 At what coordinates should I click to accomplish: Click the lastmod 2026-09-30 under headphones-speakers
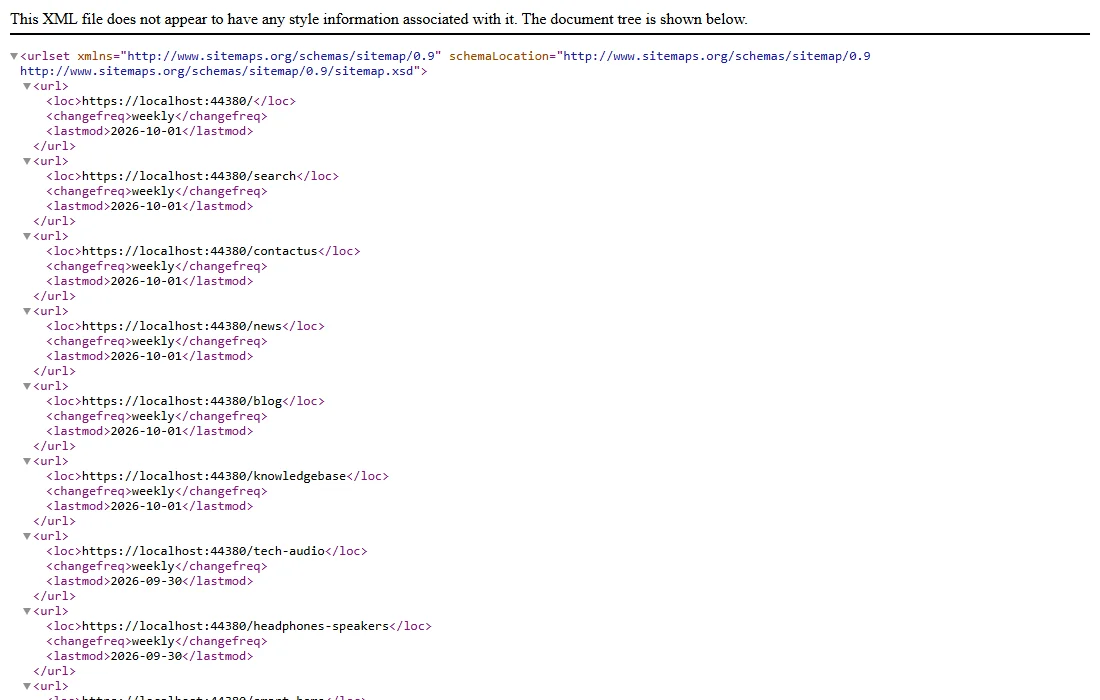click(146, 657)
